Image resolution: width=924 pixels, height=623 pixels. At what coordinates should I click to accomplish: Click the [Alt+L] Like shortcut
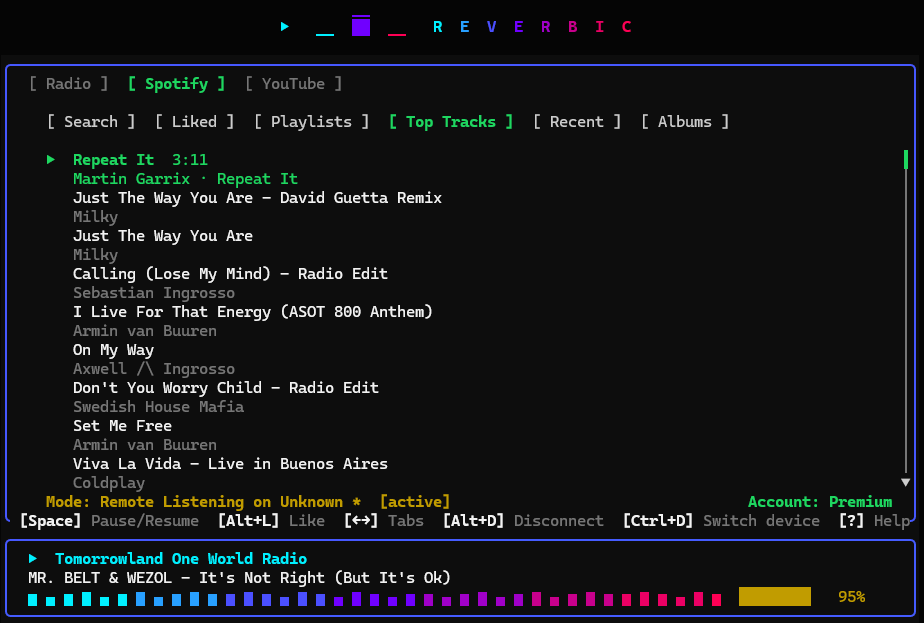271,521
